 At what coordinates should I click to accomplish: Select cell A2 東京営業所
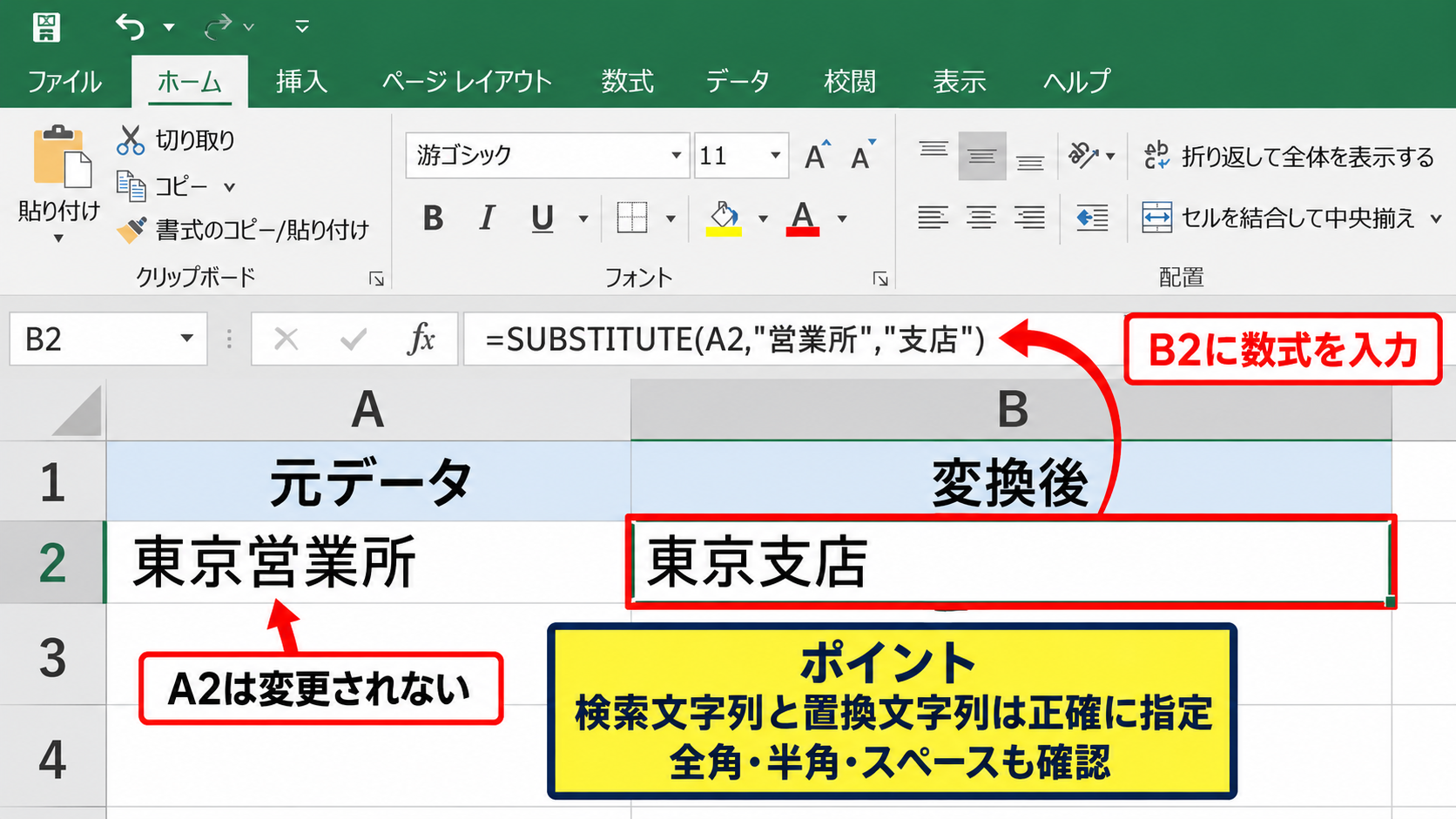pyautogui.click(x=368, y=562)
